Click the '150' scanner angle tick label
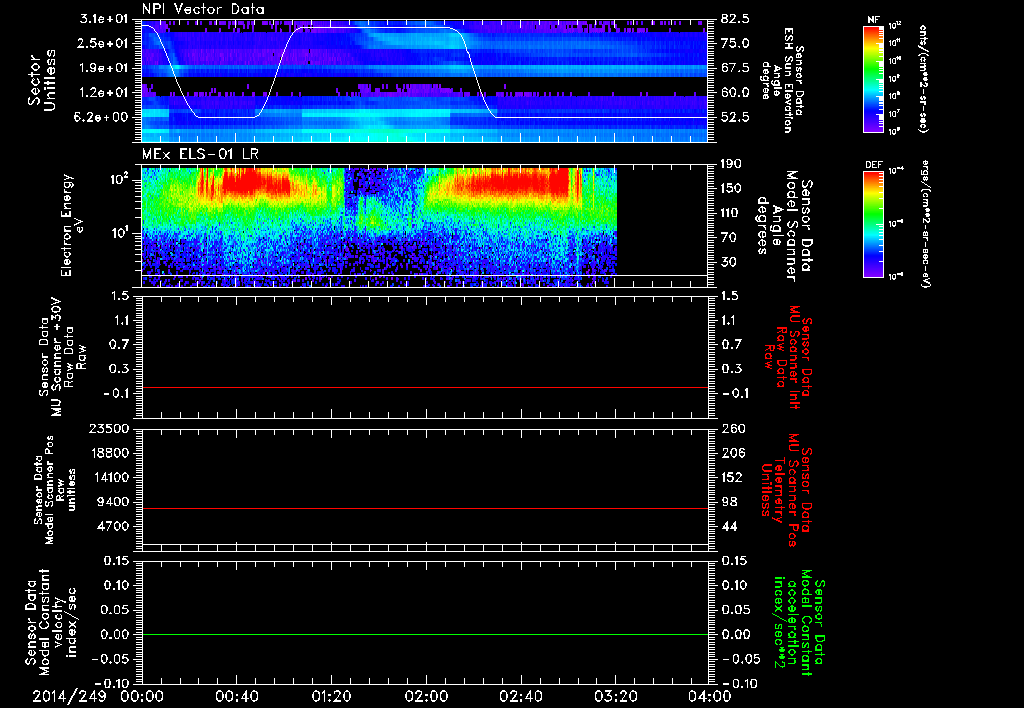 pos(732,189)
